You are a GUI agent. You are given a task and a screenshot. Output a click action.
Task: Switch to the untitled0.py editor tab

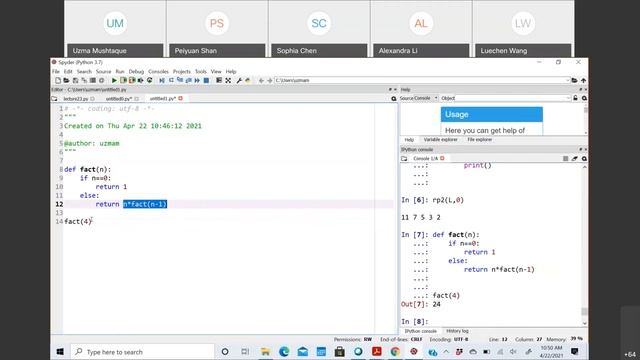point(118,99)
